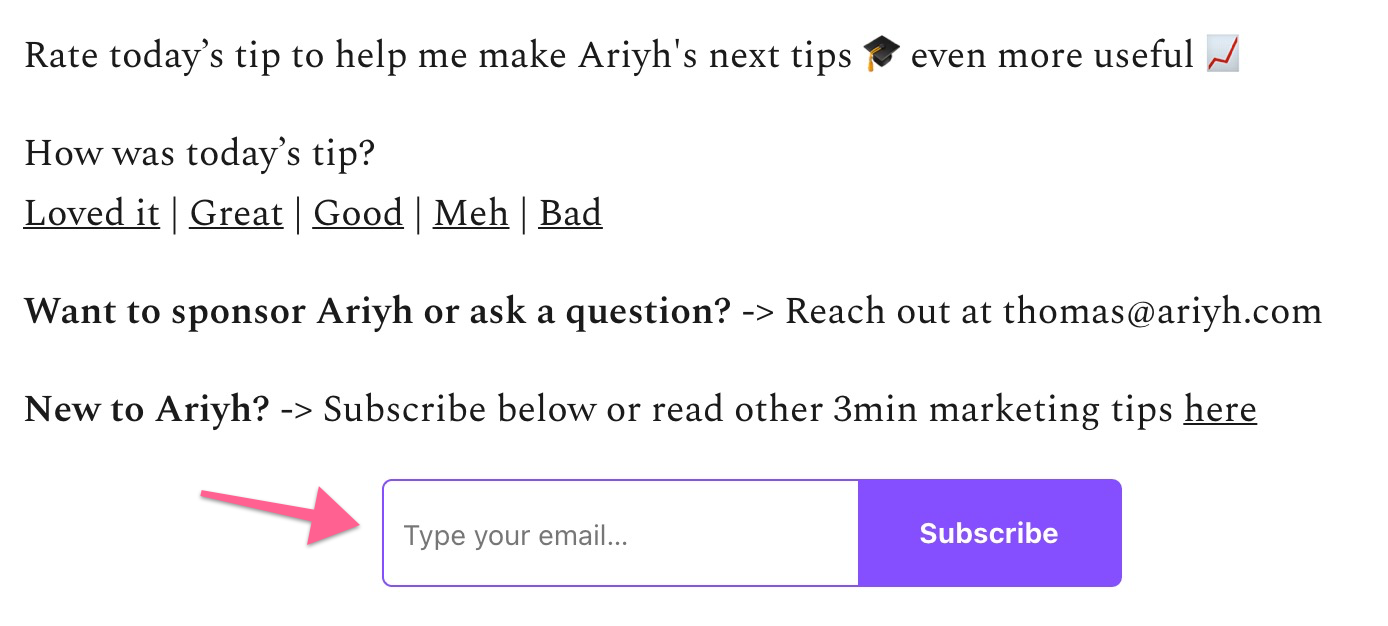Click the Rate today's tip sentence
This screenshot has width=1388, height=626.
click(632, 56)
